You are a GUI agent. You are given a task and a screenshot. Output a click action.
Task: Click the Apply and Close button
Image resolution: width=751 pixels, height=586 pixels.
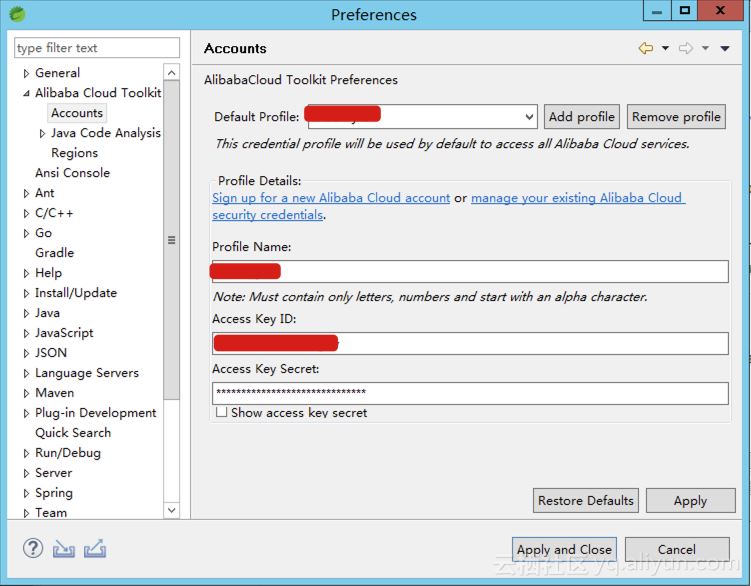(564, 549)
